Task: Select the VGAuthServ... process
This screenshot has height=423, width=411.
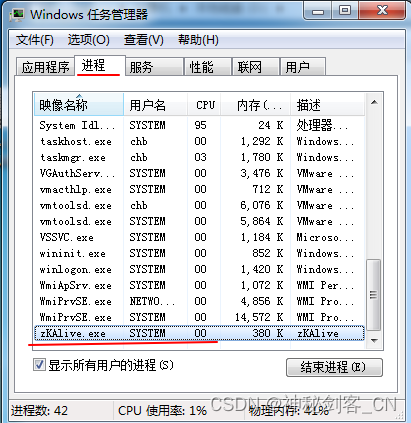Action: 199,173
